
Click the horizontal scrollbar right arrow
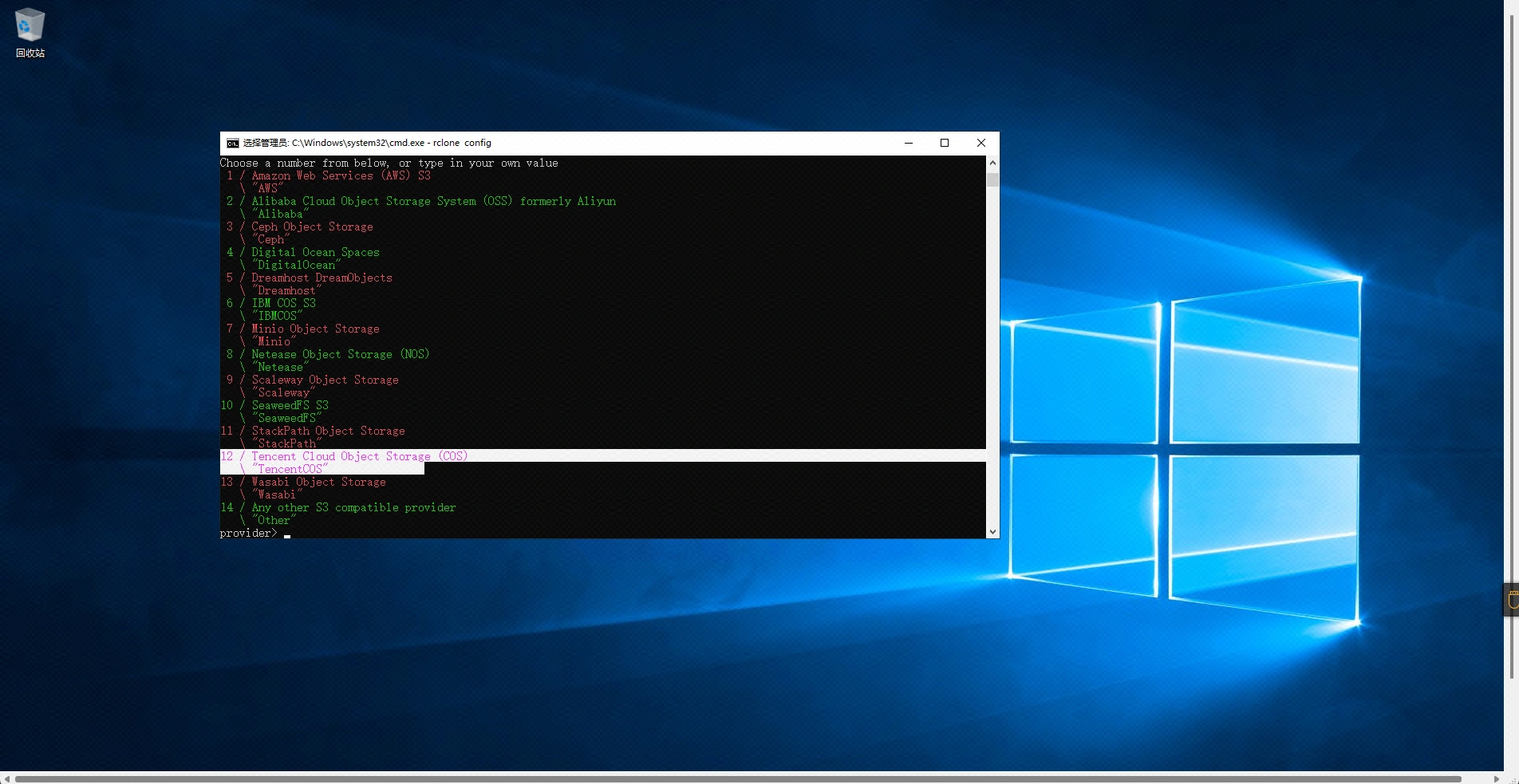[x=1497, y=778]
